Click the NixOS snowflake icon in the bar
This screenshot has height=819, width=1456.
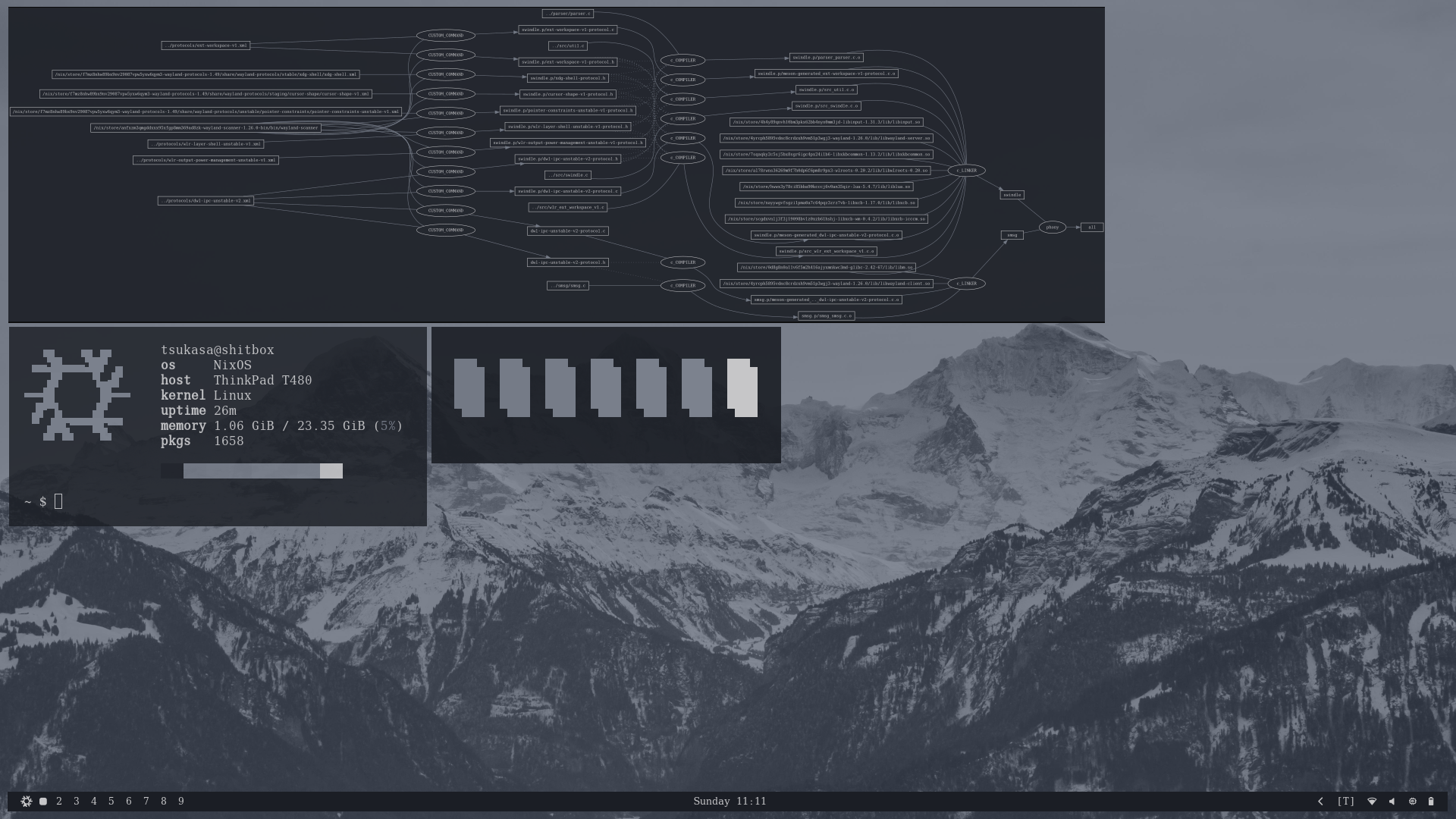(27, 802)
